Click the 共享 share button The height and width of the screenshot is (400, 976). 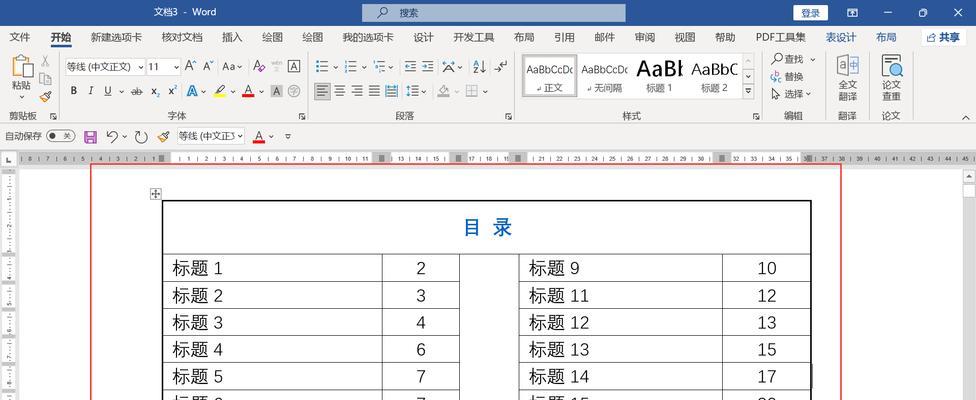(x=944, y=37)
